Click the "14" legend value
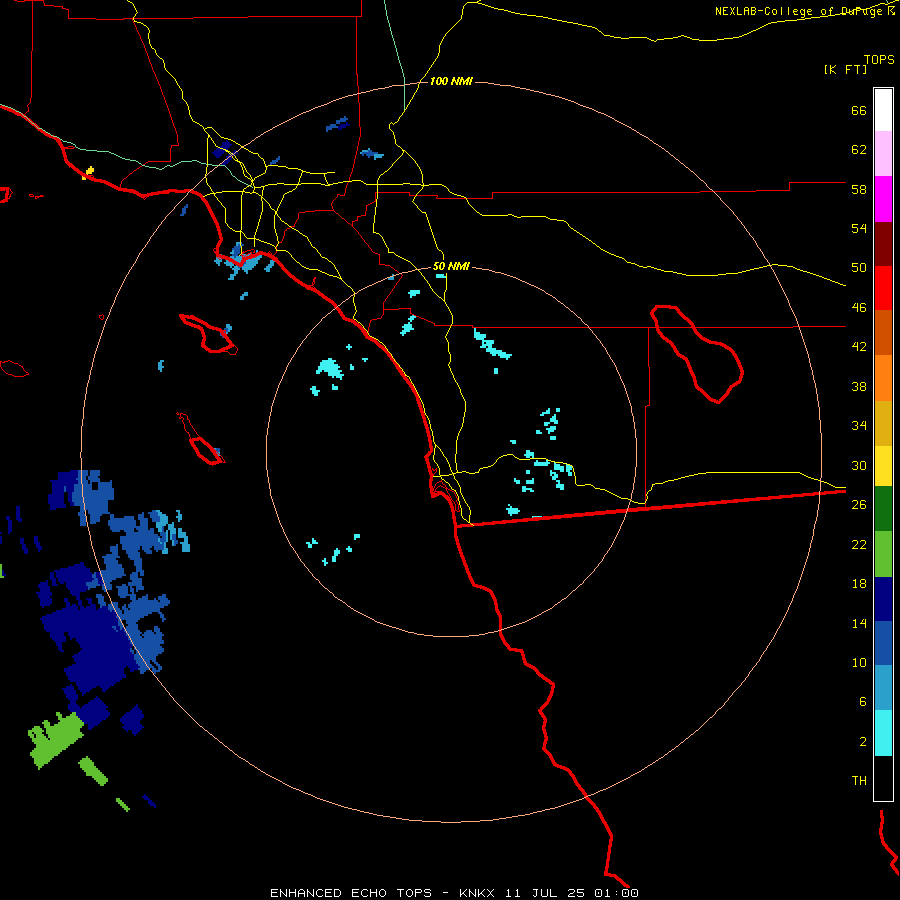This screenshot has width=900, height=900. tap(859, 623)
